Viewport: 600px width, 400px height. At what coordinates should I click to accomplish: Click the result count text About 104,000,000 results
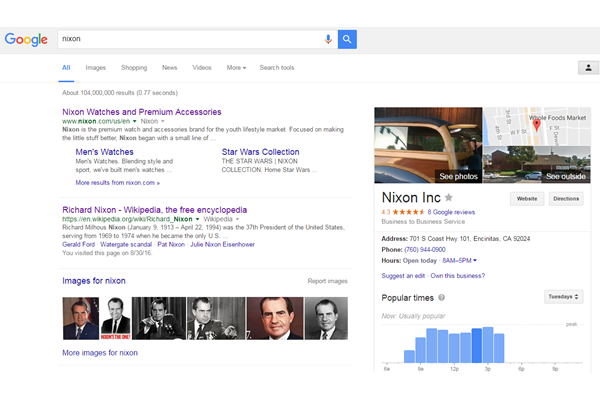pos(120,93)
